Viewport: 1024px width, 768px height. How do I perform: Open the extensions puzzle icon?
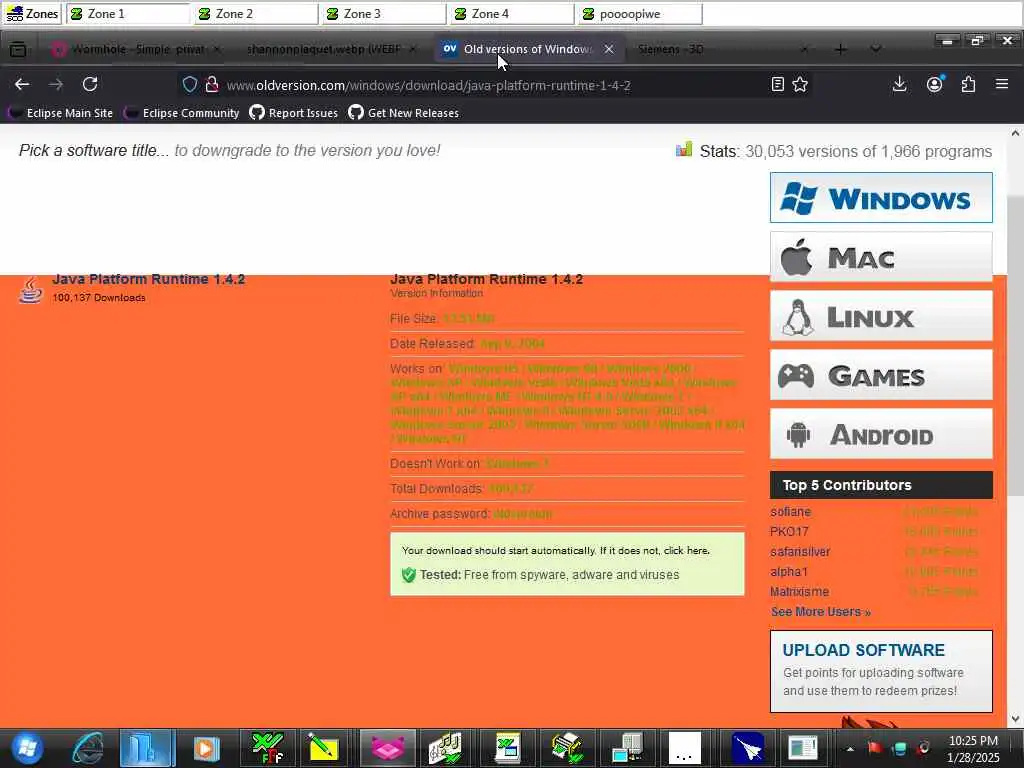click(x=968, y=84)
